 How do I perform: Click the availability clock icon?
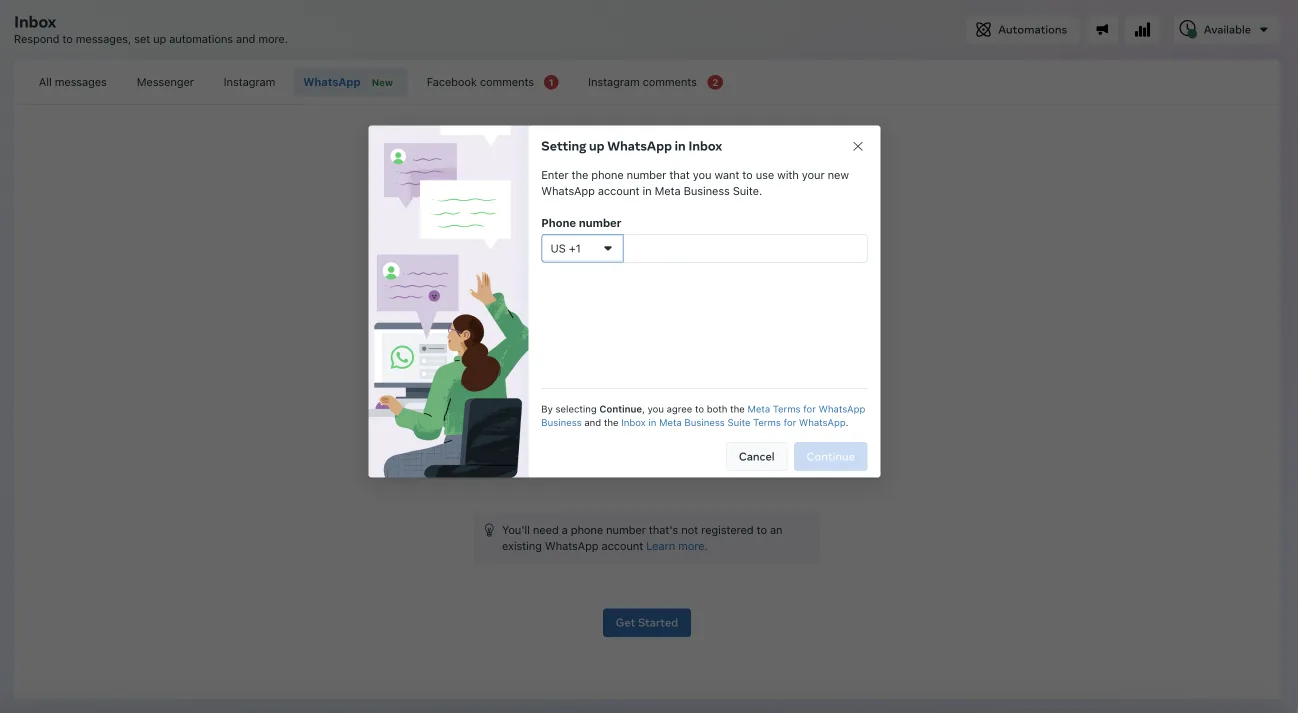[1188, 29]
